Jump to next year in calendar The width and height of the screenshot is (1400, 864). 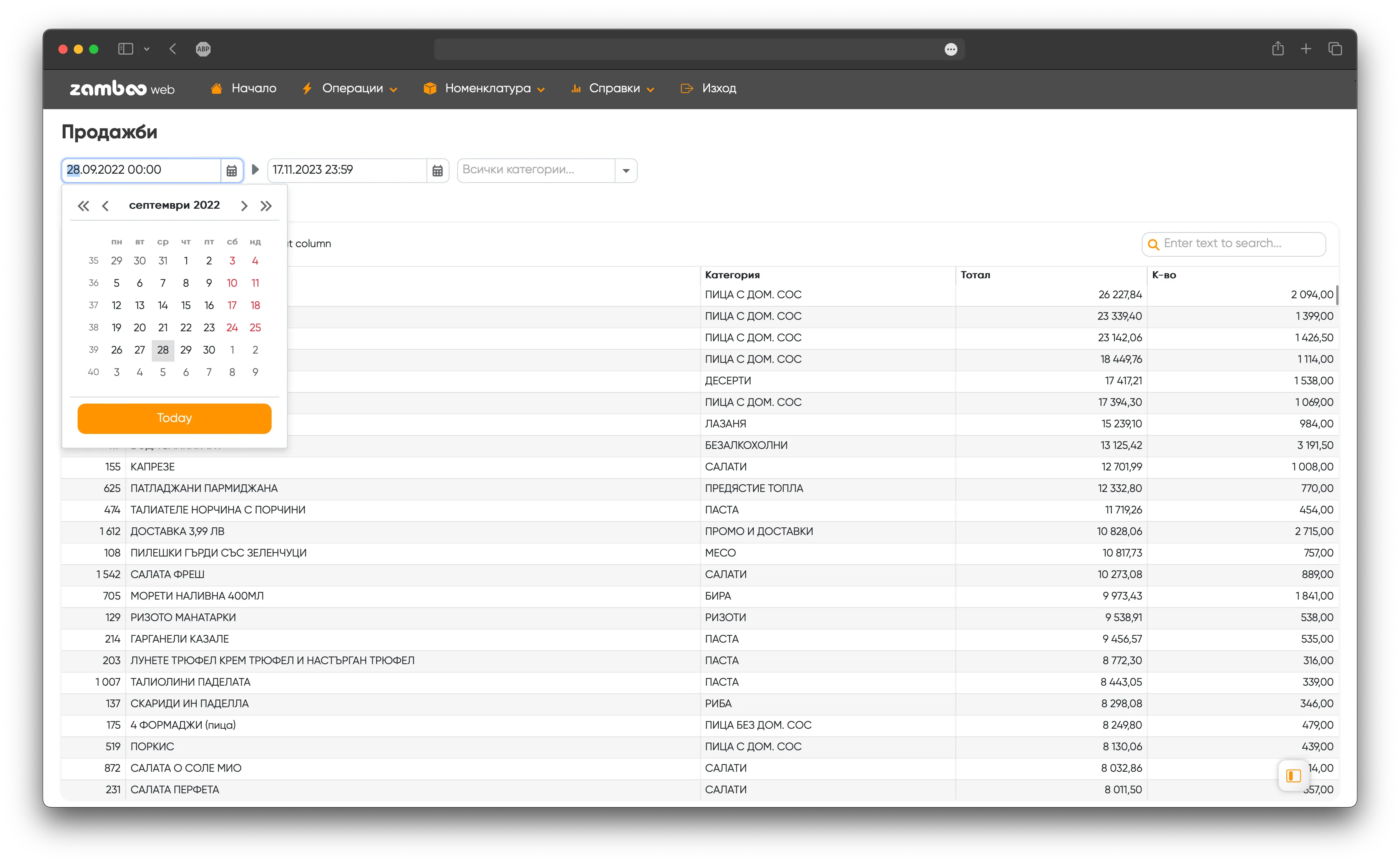tap(266, 206)
